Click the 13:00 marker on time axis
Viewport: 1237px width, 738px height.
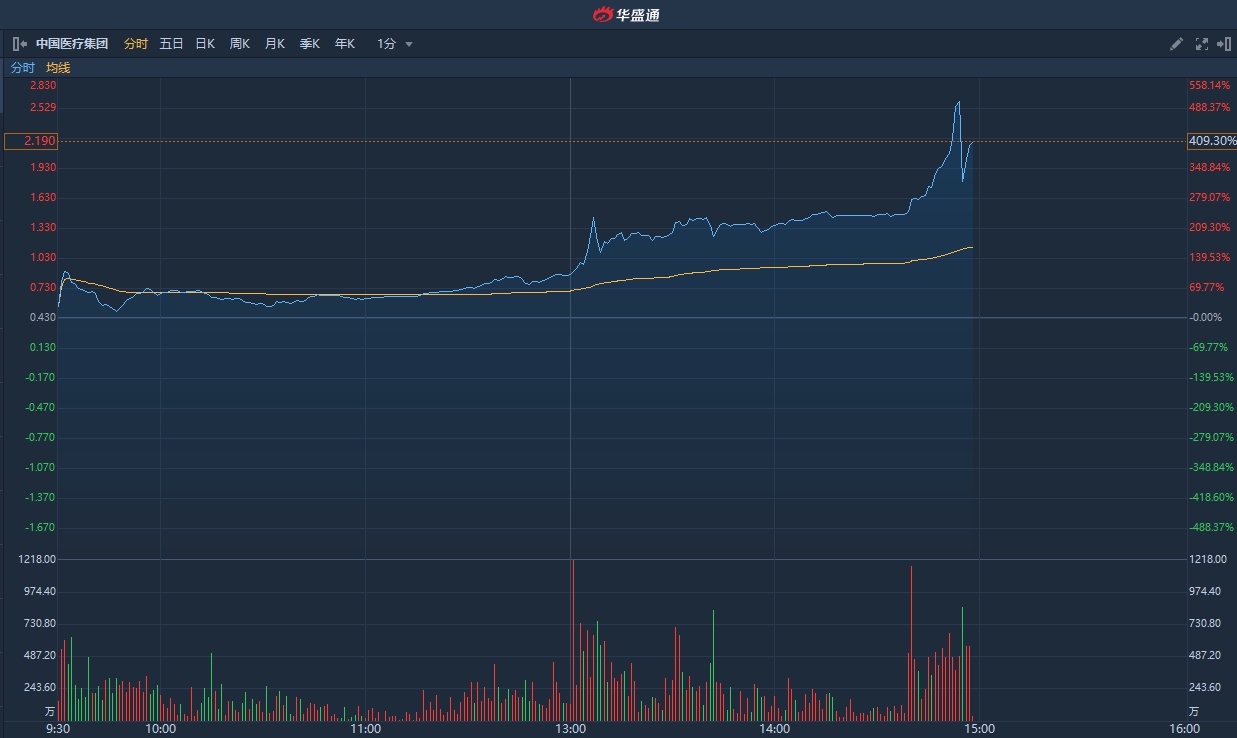pyautogui.click(x=570, y=729)
